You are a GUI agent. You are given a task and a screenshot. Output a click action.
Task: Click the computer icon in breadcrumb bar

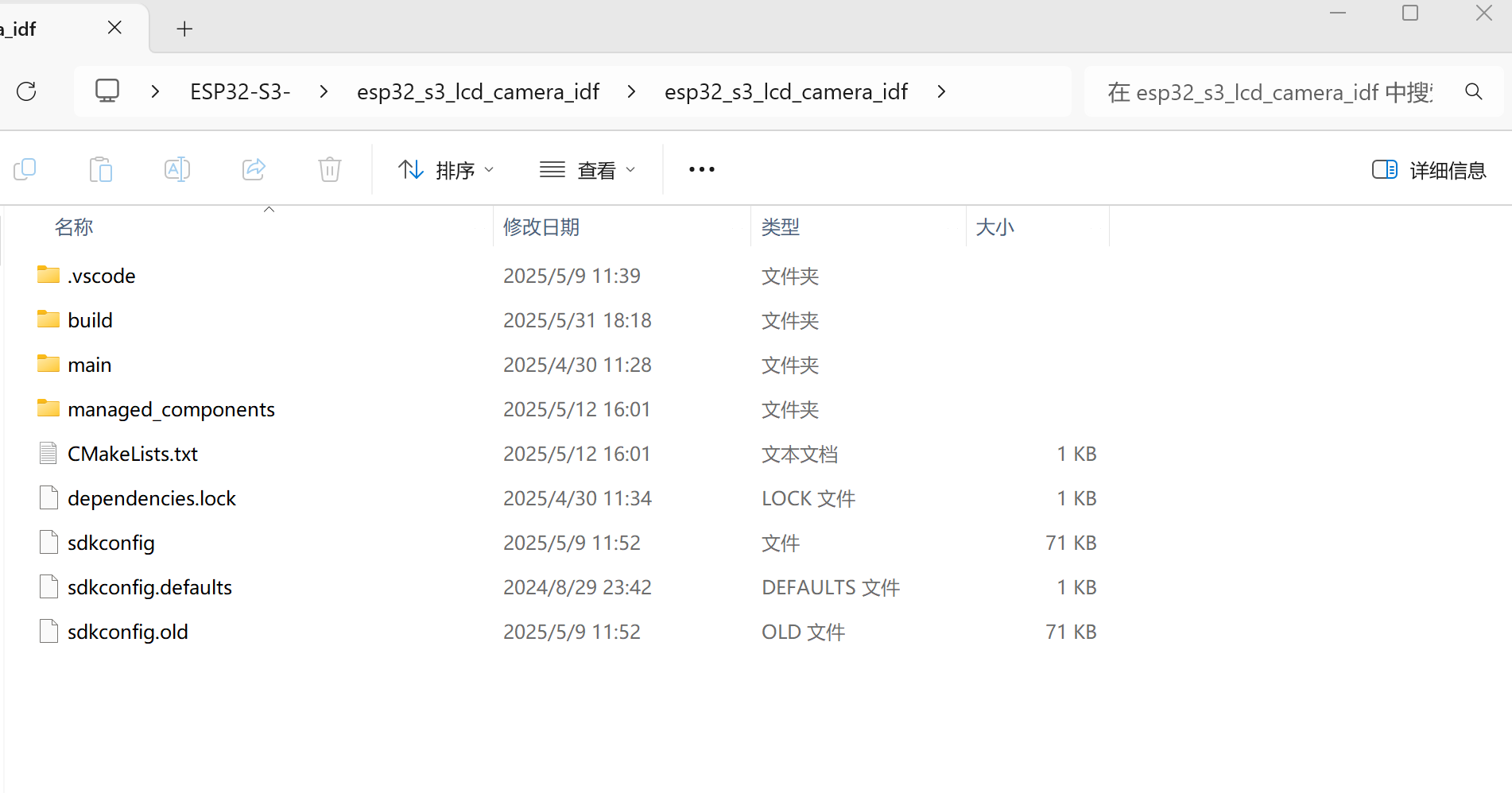(107, 91)
